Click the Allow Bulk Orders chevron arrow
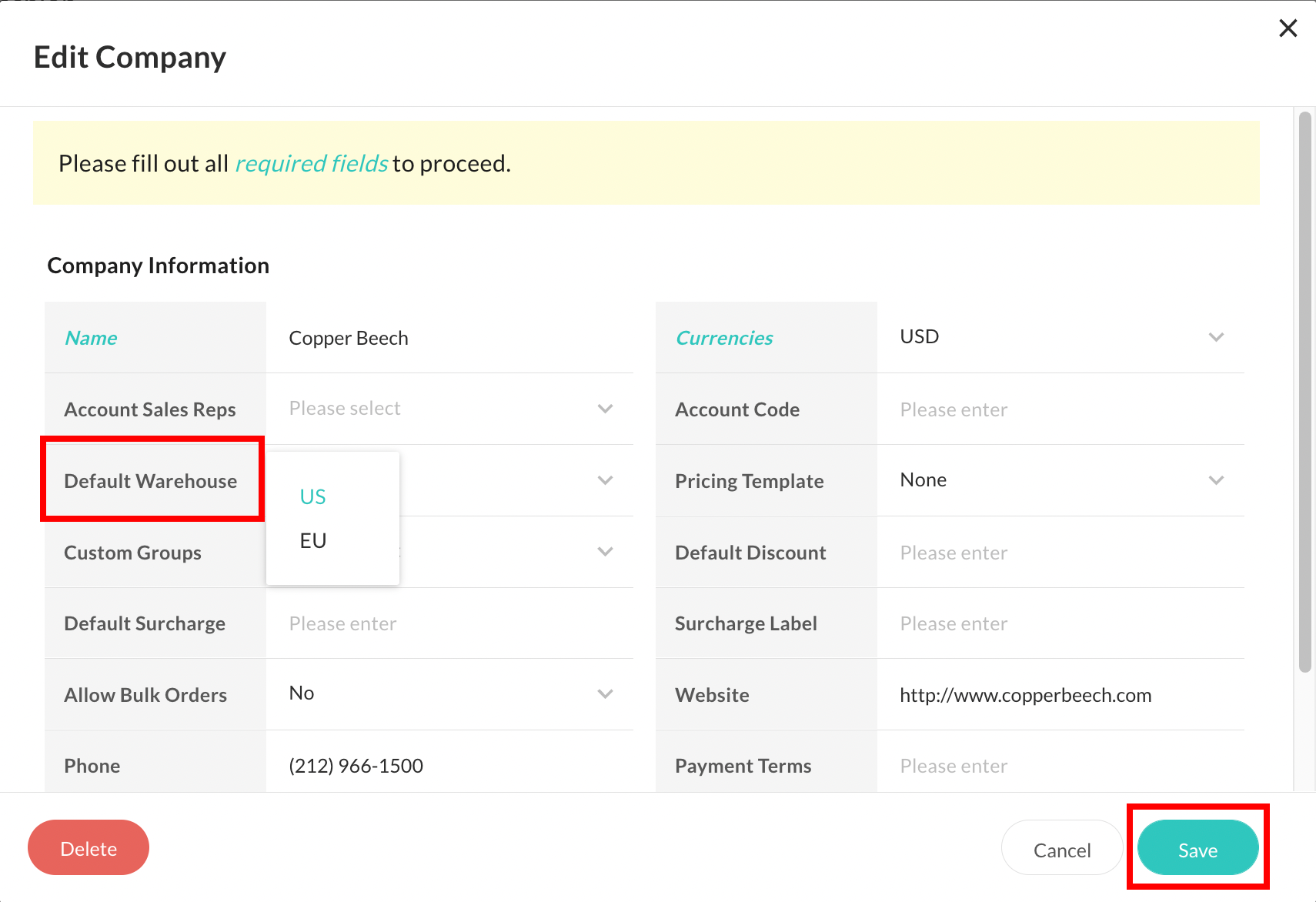This screenshot has width=1316, height=902. click(606, 693)
